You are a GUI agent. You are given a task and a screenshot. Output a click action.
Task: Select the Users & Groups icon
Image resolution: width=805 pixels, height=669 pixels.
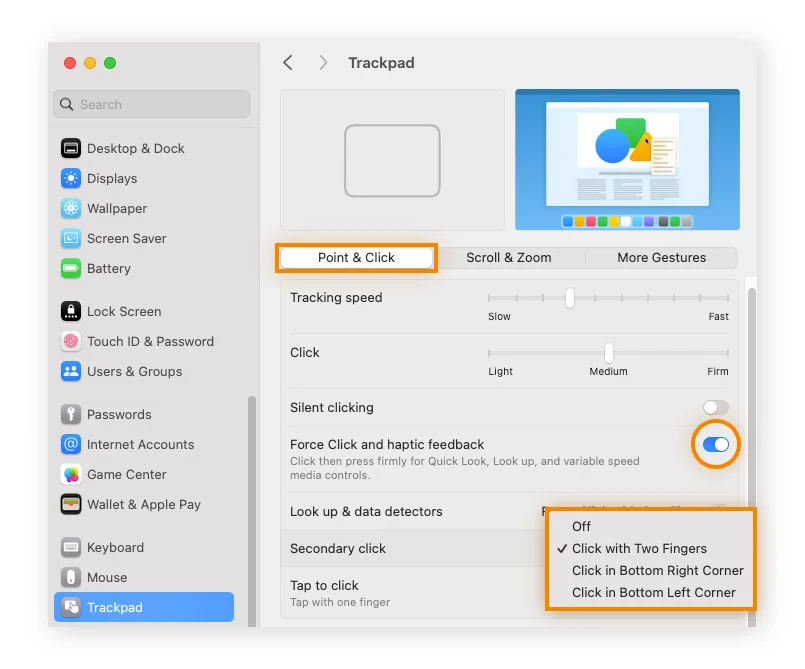pos(71,371)
